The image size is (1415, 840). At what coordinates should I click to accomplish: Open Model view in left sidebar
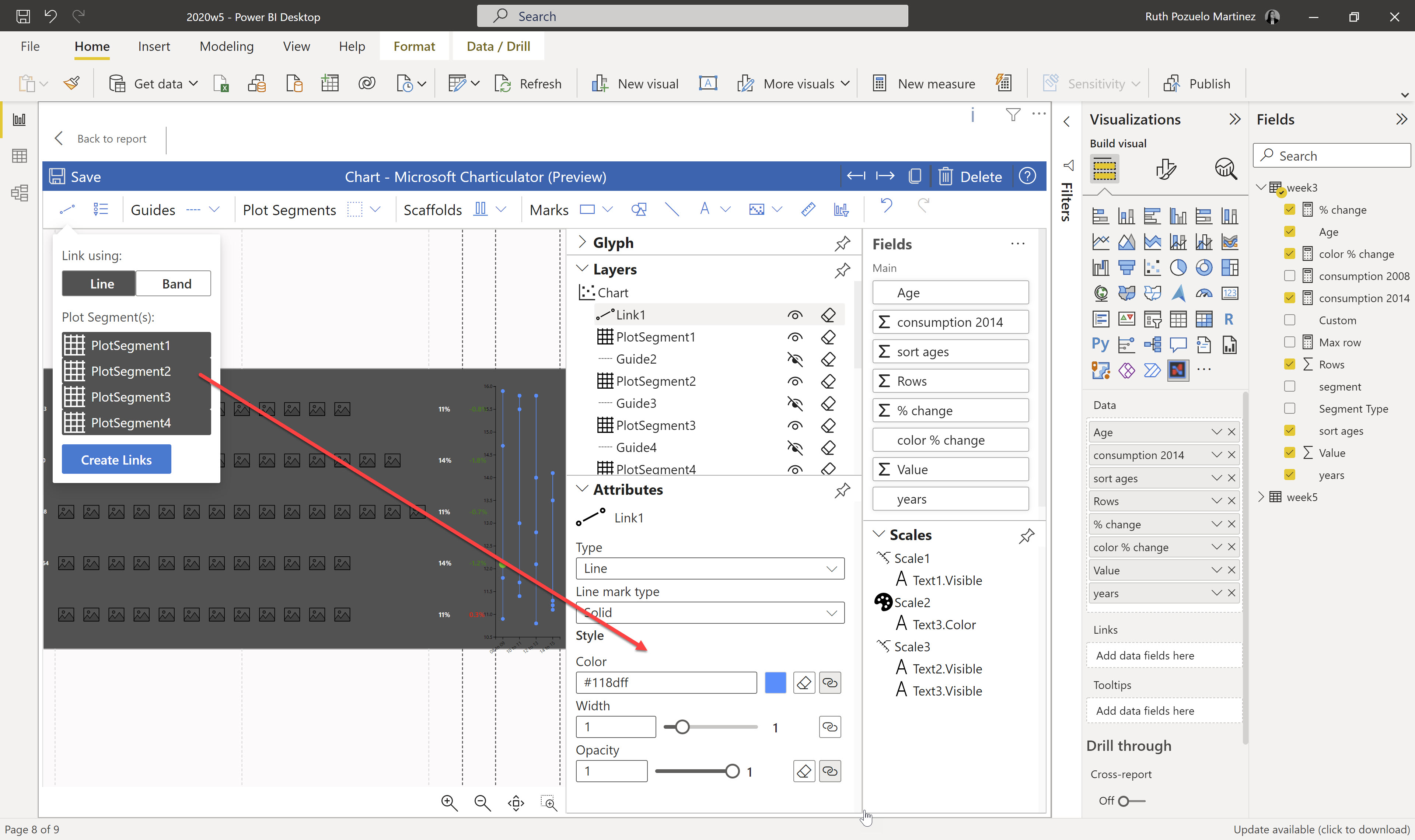[19, 193]
